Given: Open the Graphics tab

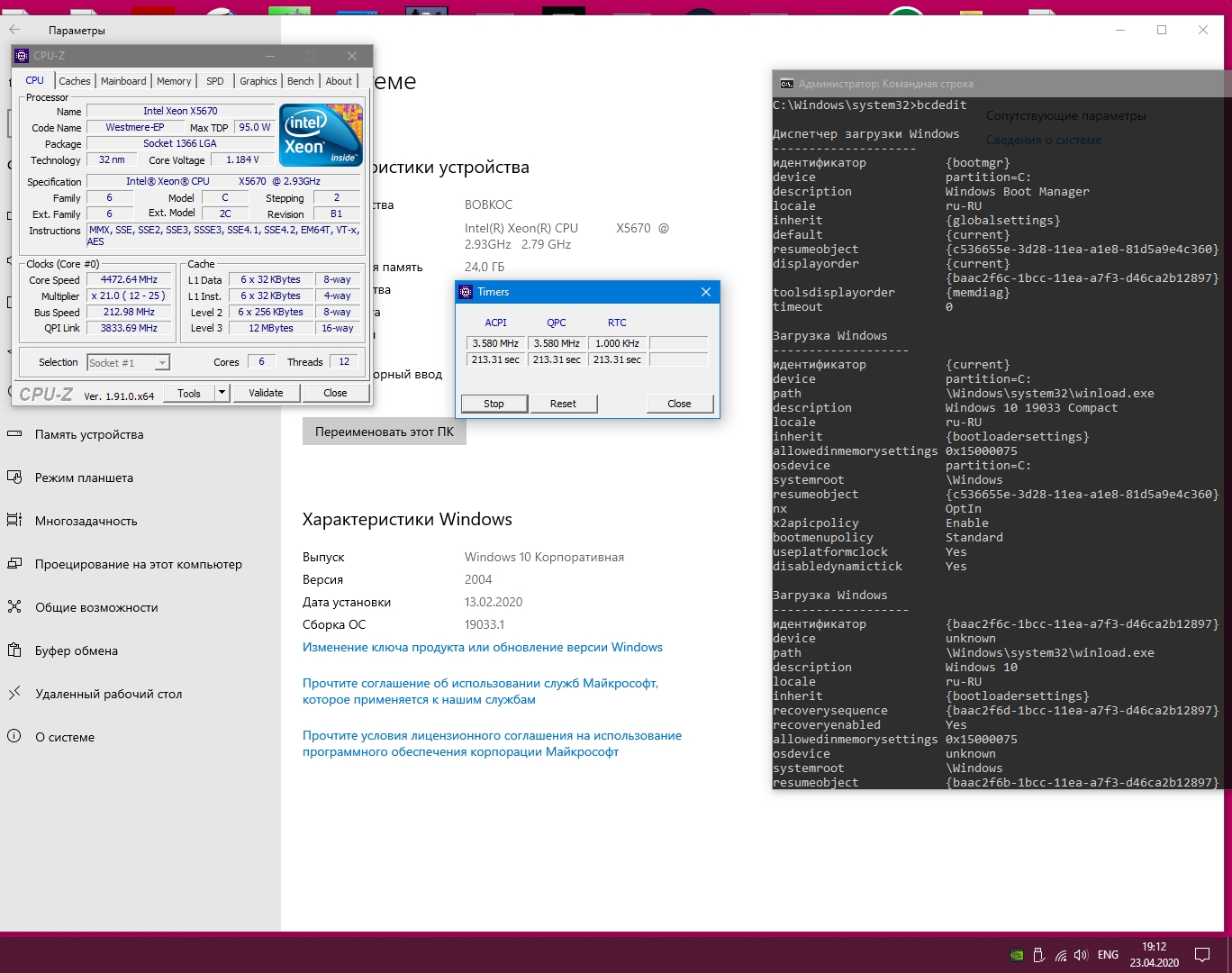Looking at the screenshot, I should (x=258, y=81).
